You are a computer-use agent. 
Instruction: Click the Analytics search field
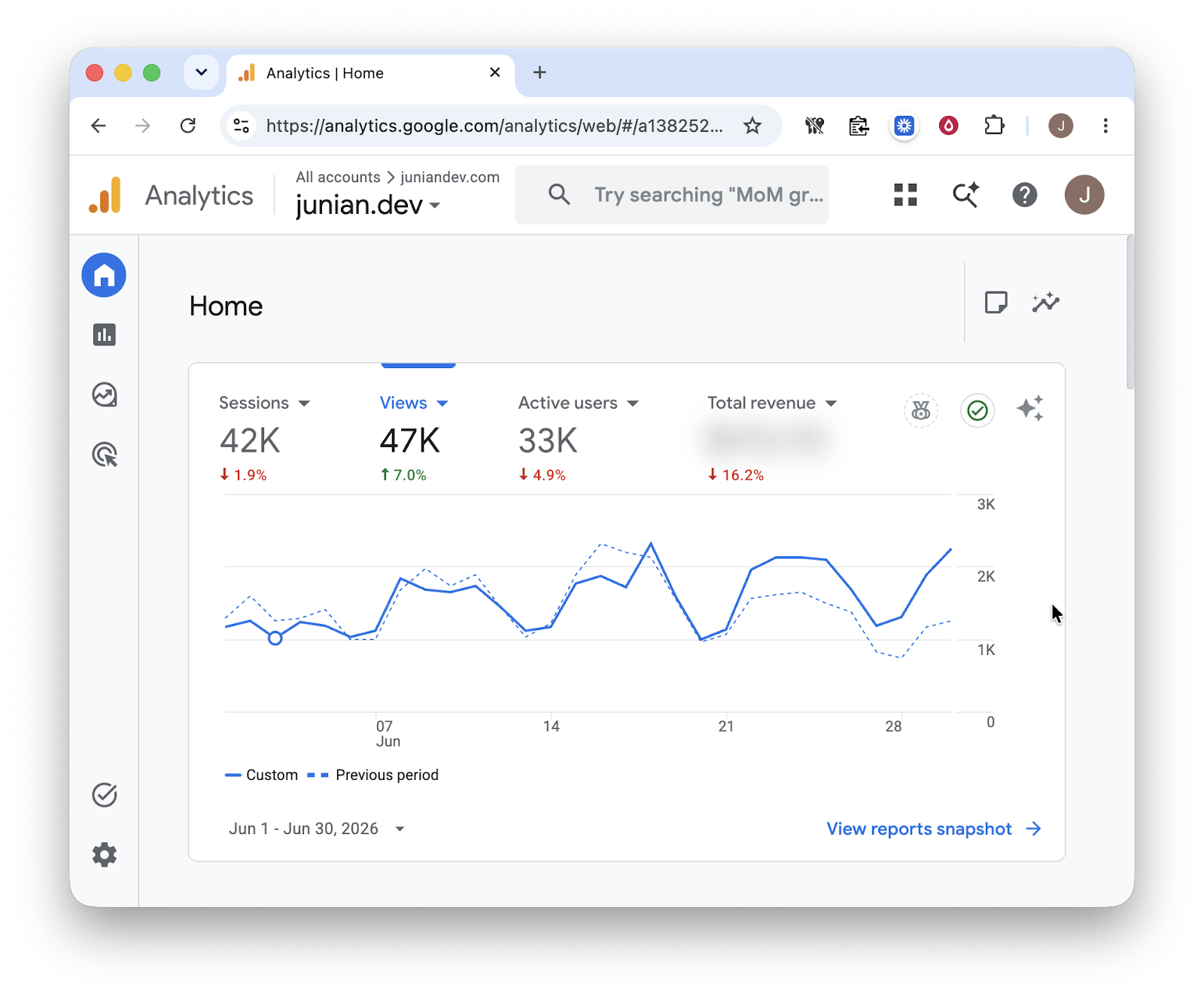[x=672, y=195]
